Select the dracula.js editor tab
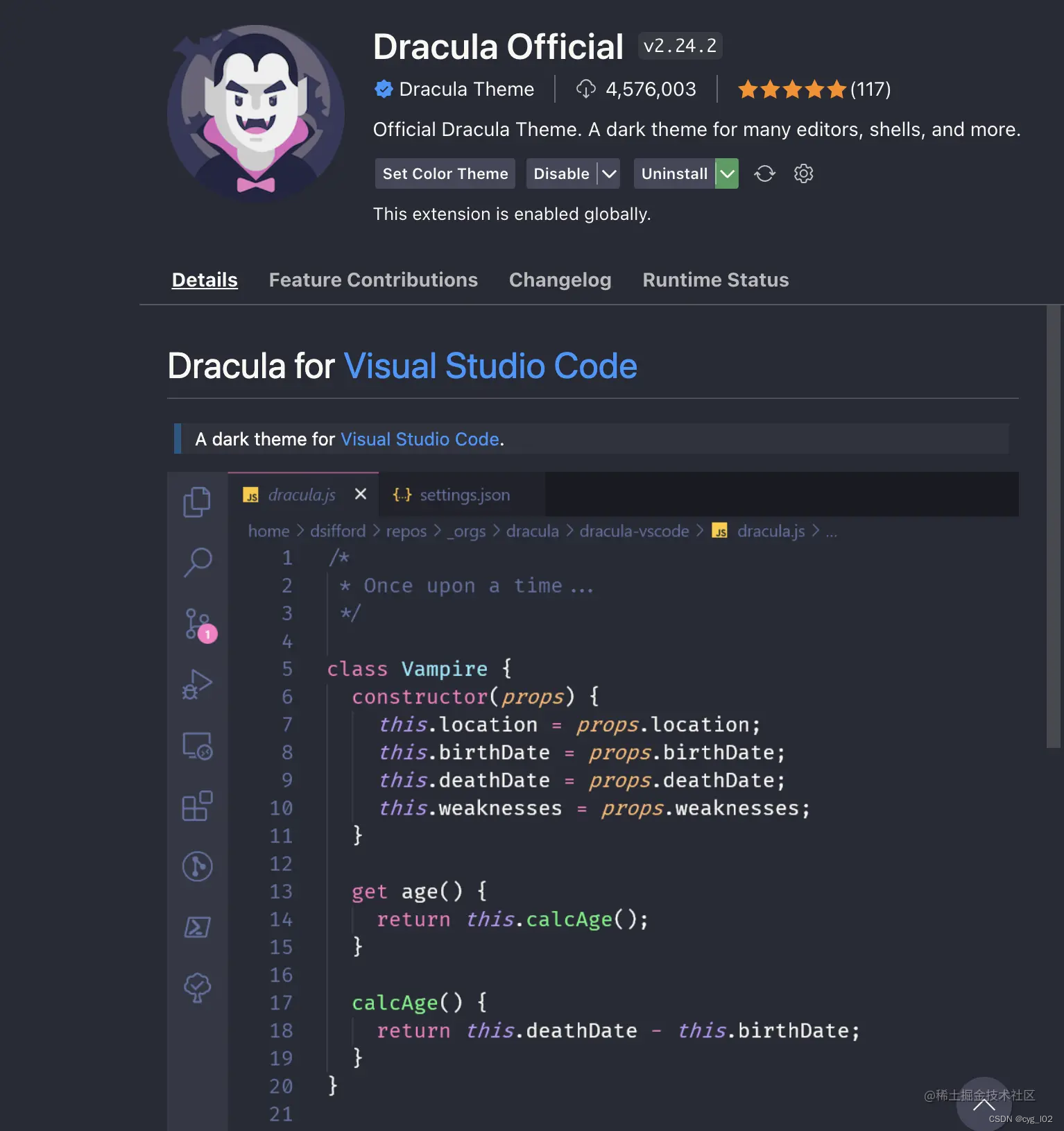Screen dimensions: 1064x1131 coord(302,495)
